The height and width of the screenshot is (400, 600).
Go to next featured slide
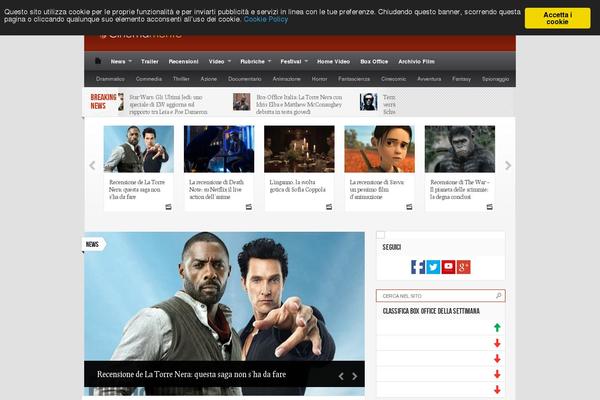pyautogui.click(x=355, y=376)
